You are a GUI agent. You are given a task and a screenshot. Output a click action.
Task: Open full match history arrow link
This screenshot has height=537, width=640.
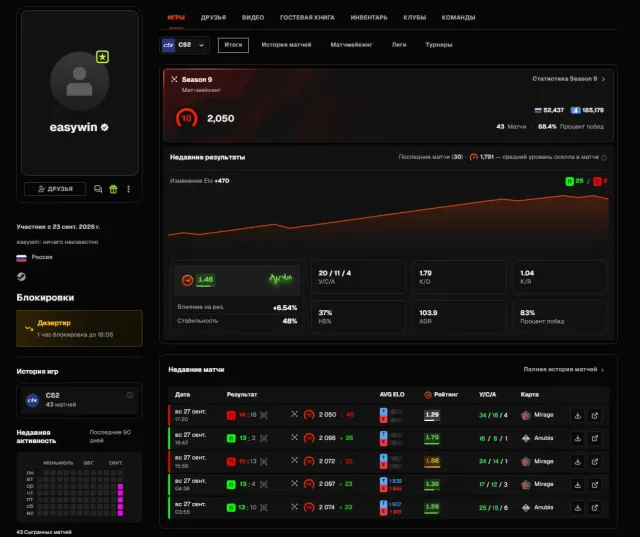564,369
